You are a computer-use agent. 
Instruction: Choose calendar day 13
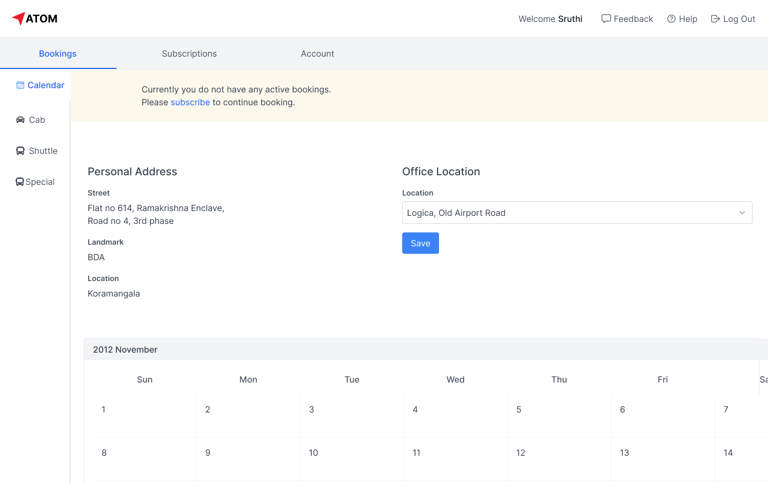click(624, 453)
